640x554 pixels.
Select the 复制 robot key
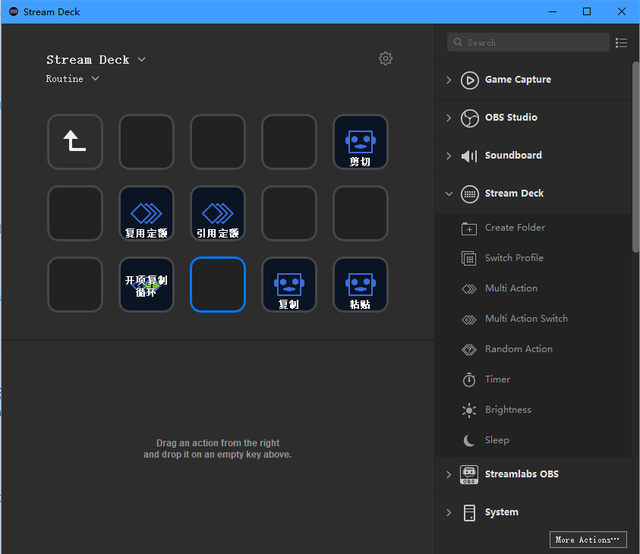click(289, 285)
